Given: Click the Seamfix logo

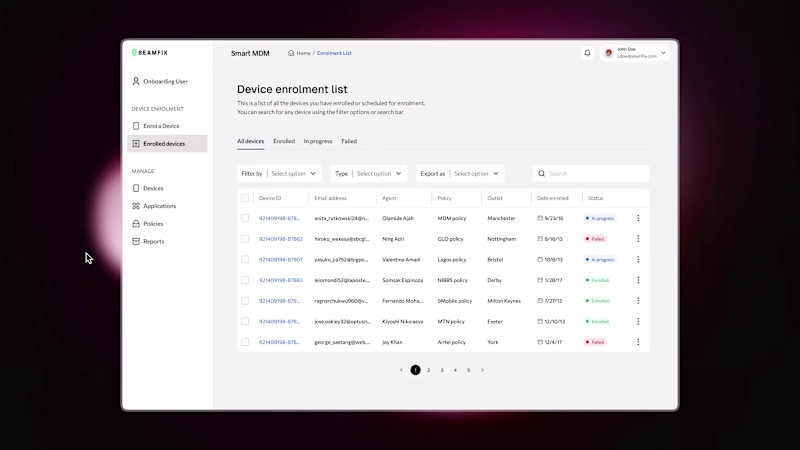Looking at the screenshot, I should coord(149,53).
